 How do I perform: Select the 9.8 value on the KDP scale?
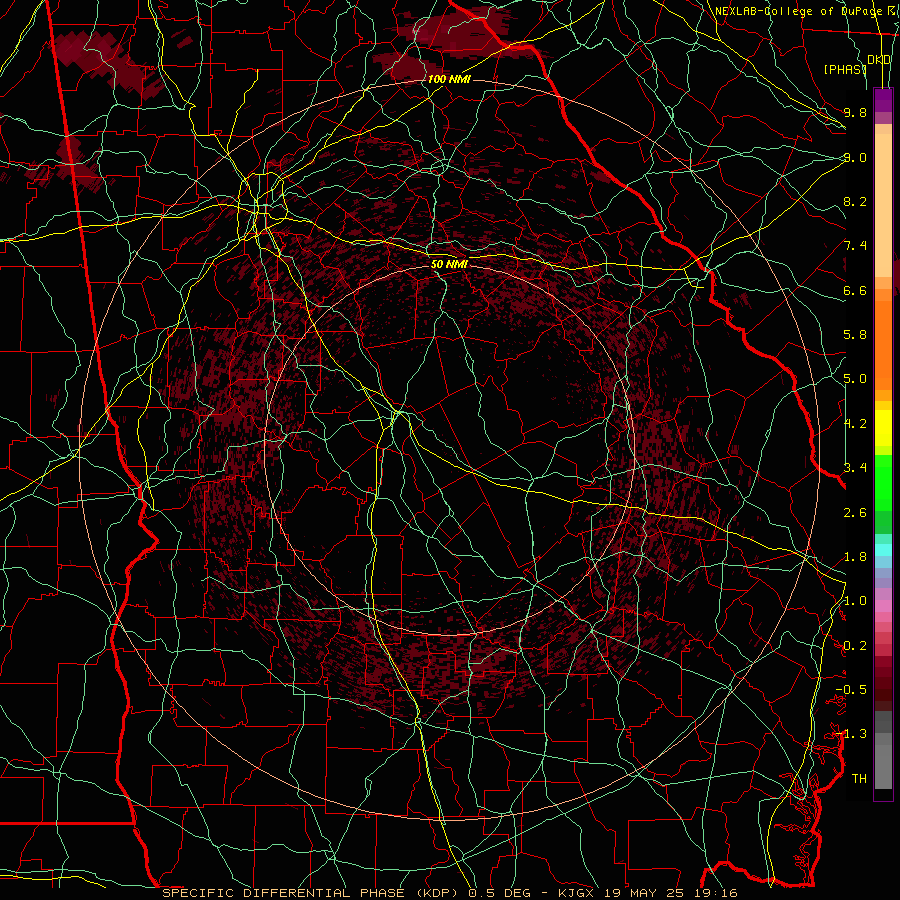click(855, 112)
